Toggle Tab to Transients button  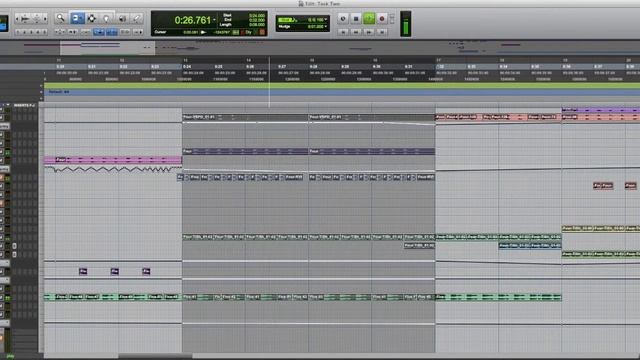(x=73, y=32)
